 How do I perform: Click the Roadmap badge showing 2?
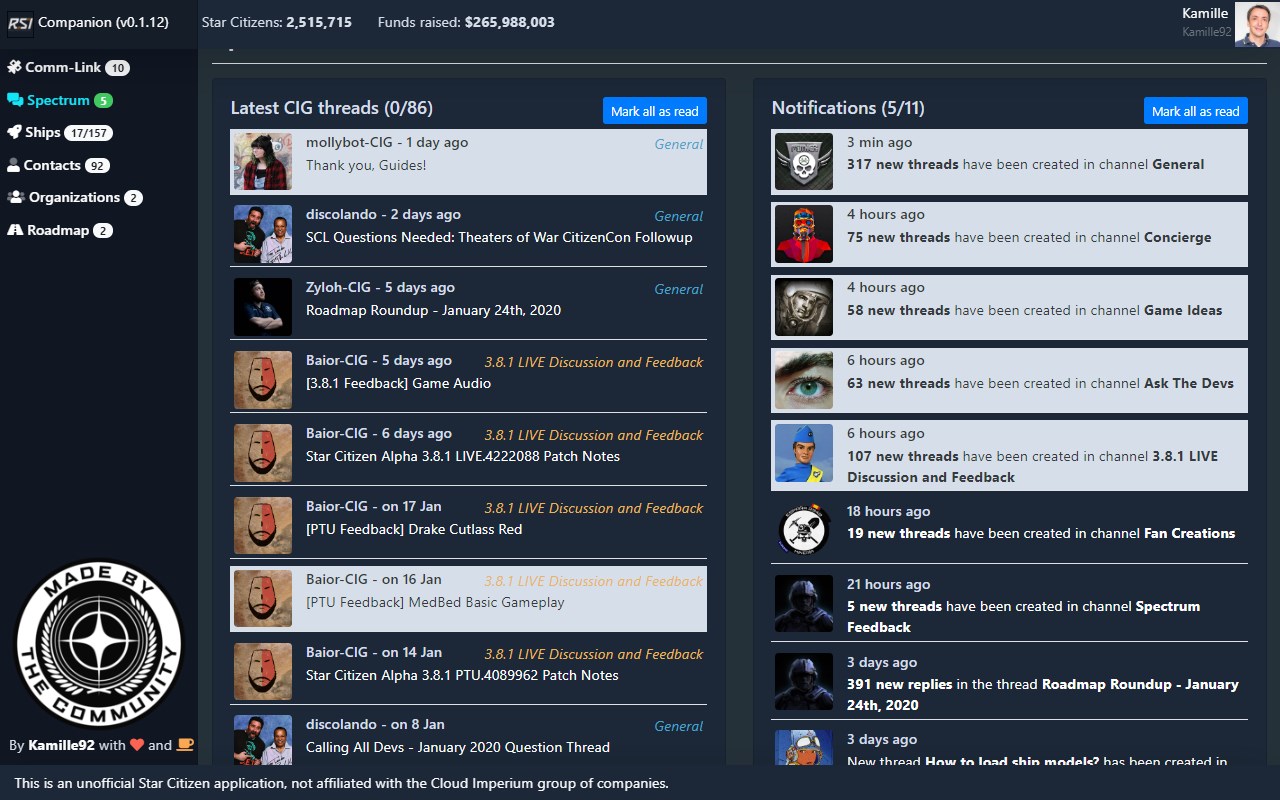(103, 231)
